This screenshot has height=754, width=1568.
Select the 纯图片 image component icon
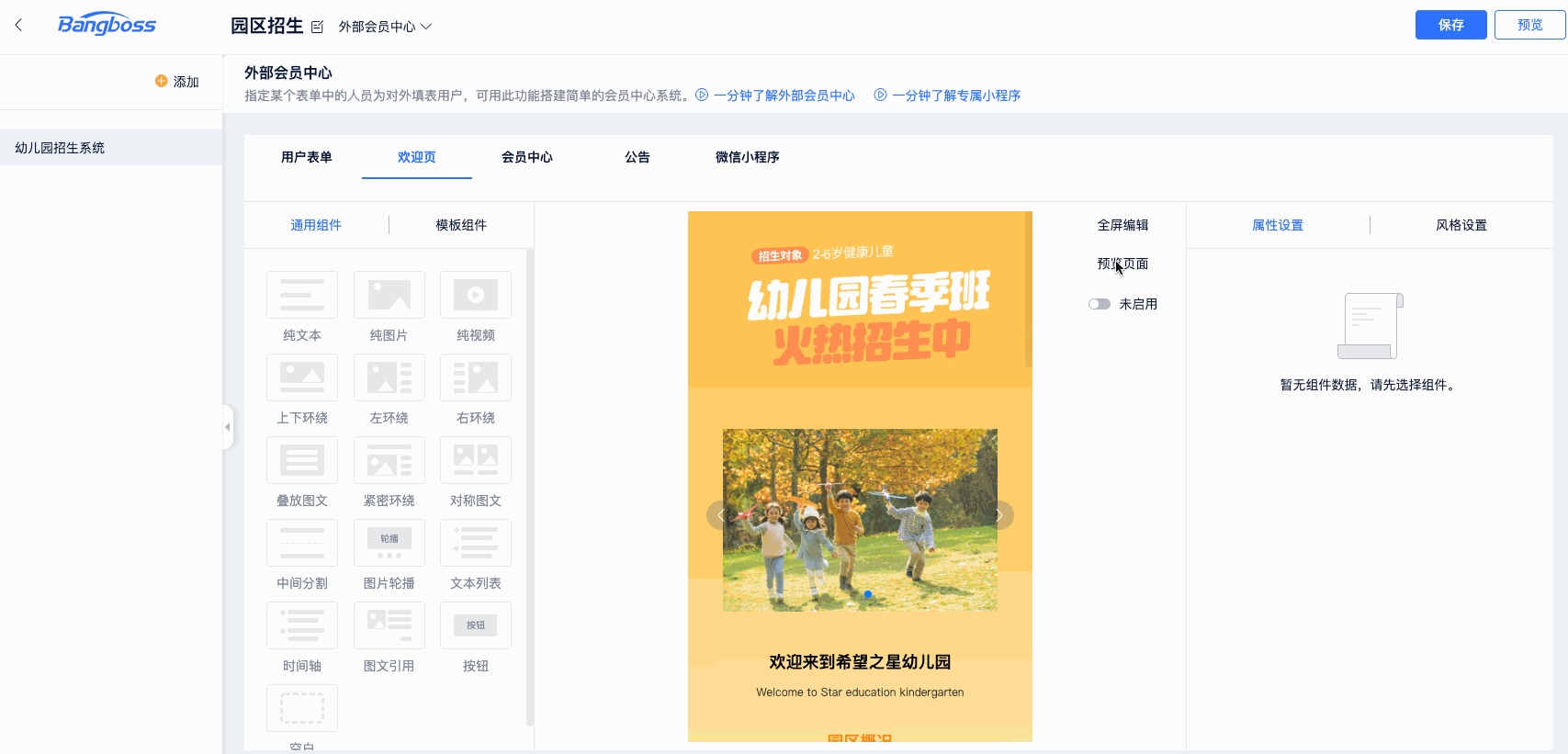click(x=389, y=295)
